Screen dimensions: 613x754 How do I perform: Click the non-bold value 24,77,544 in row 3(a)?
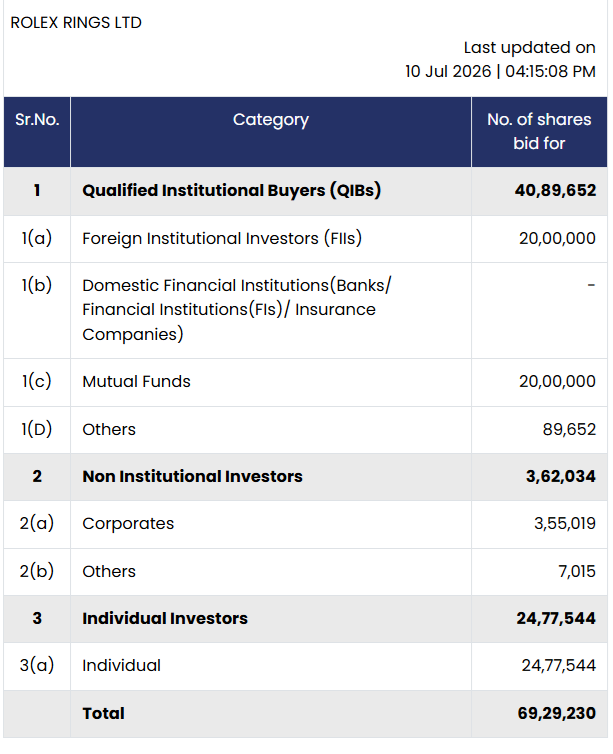[x=559, y=666]
